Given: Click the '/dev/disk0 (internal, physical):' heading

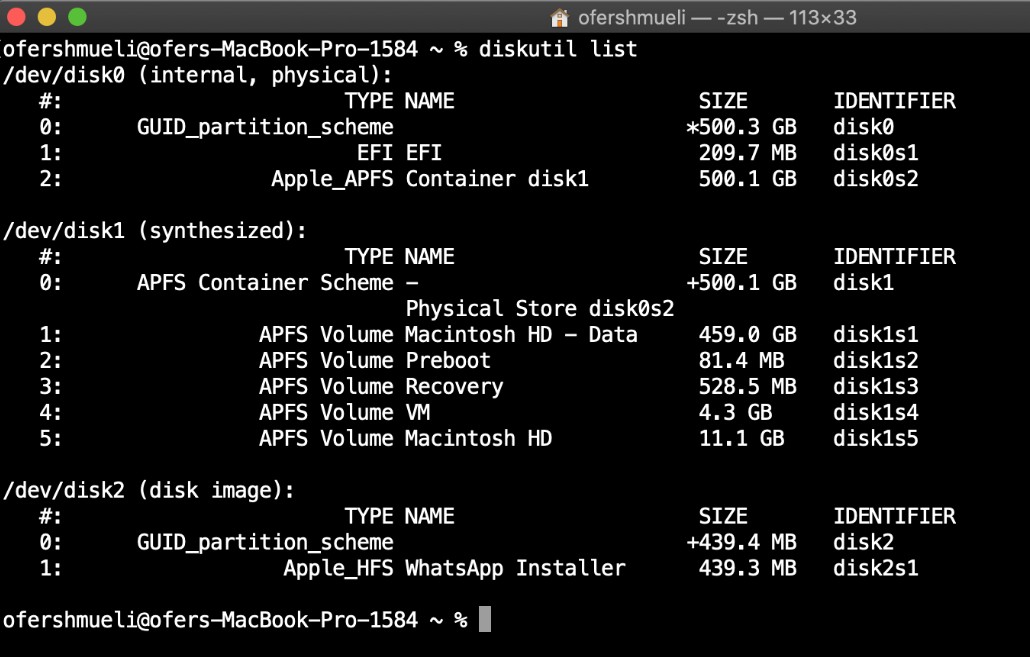Looking at the screenshot, I should tap(197, 76).
